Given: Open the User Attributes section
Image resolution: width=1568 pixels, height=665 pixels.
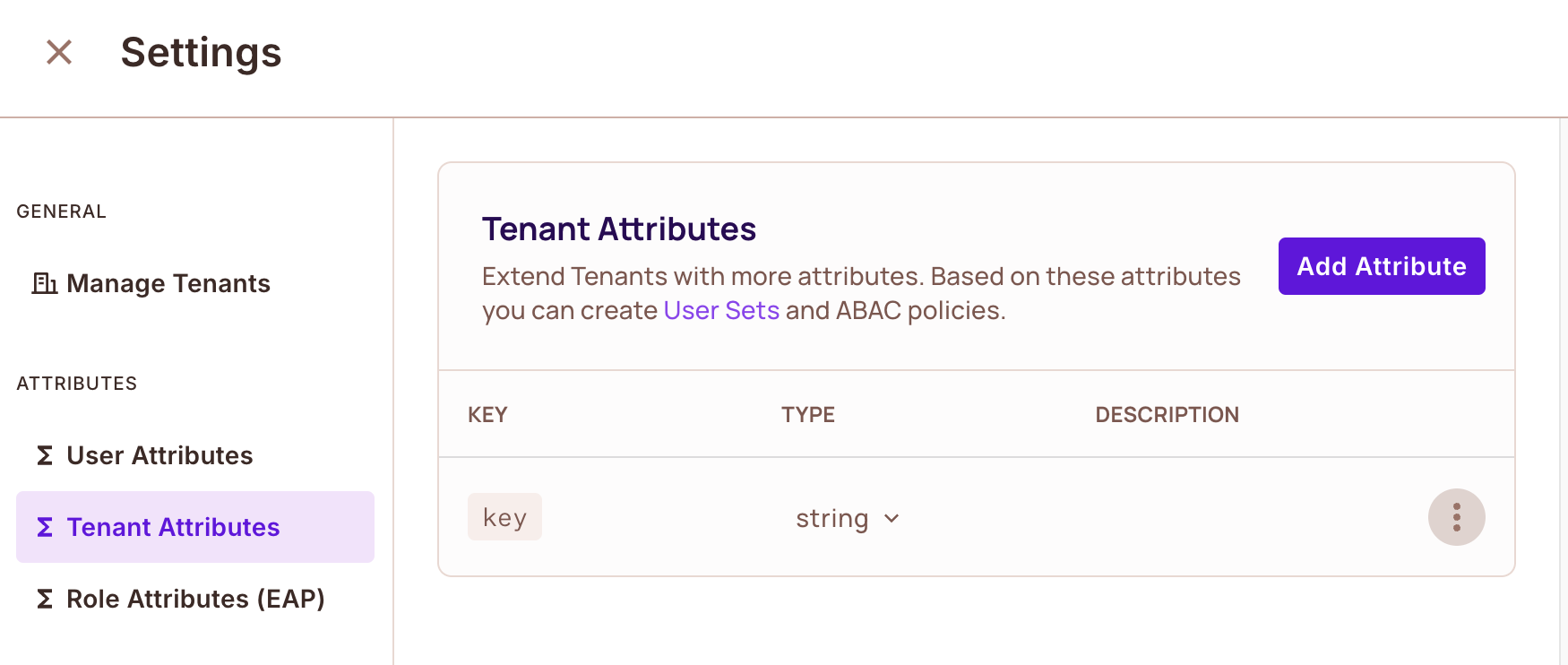Looking at the screenshot, I should (159, 455).
